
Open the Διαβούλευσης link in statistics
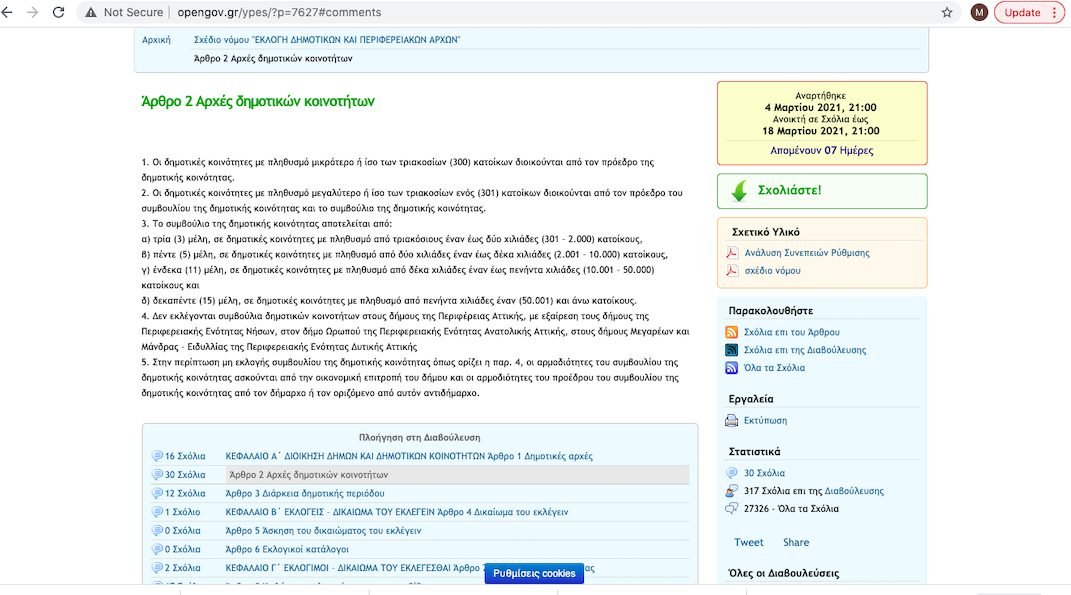854,490
